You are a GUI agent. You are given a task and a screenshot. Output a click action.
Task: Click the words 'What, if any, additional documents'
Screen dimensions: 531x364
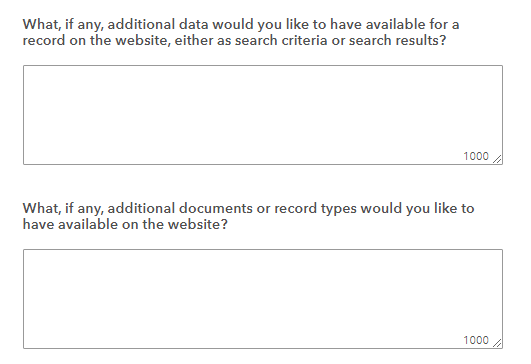pyautogui.click(x=137, y=209)
